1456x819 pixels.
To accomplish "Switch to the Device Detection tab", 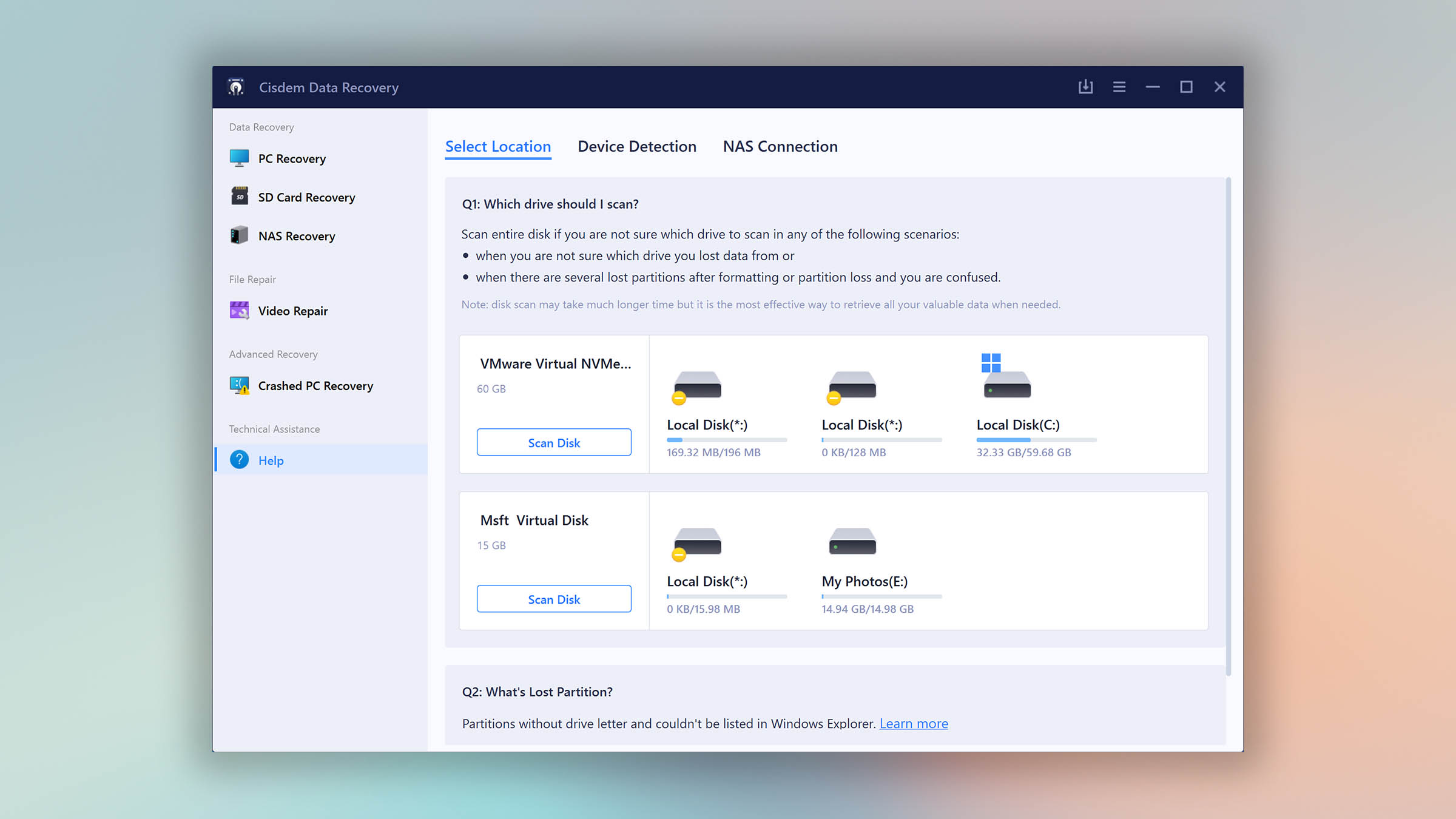I will [637, 146].
